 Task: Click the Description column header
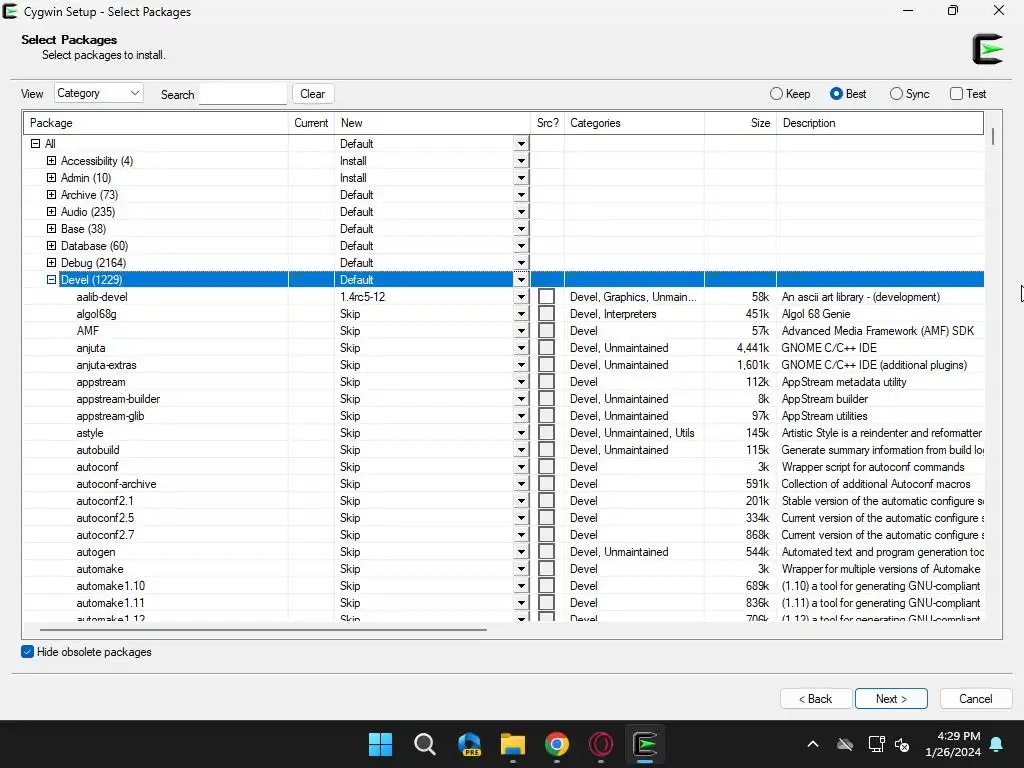(880, 123)
